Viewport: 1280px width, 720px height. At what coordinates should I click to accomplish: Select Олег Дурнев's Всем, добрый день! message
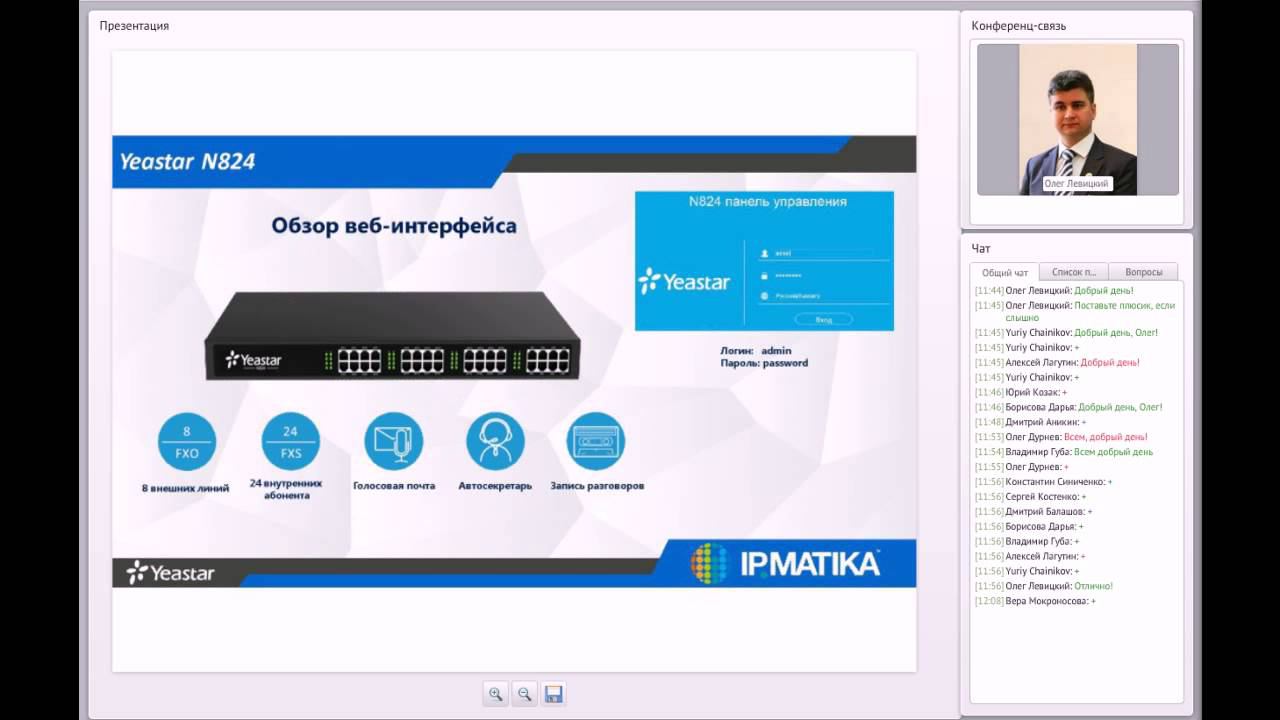tap(1061, 437)
